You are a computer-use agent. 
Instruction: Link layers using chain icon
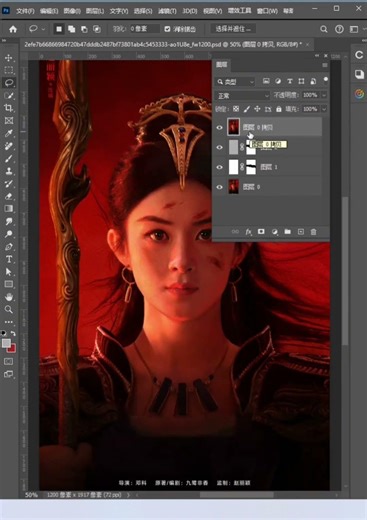(235, 232)
